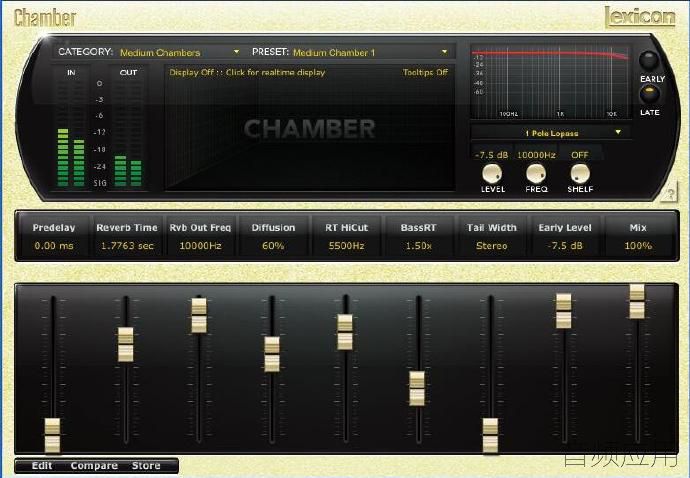Select the Predelay 0.00 ms value
Viewport: 690px width, 478px height.
(x=54, y=246)
